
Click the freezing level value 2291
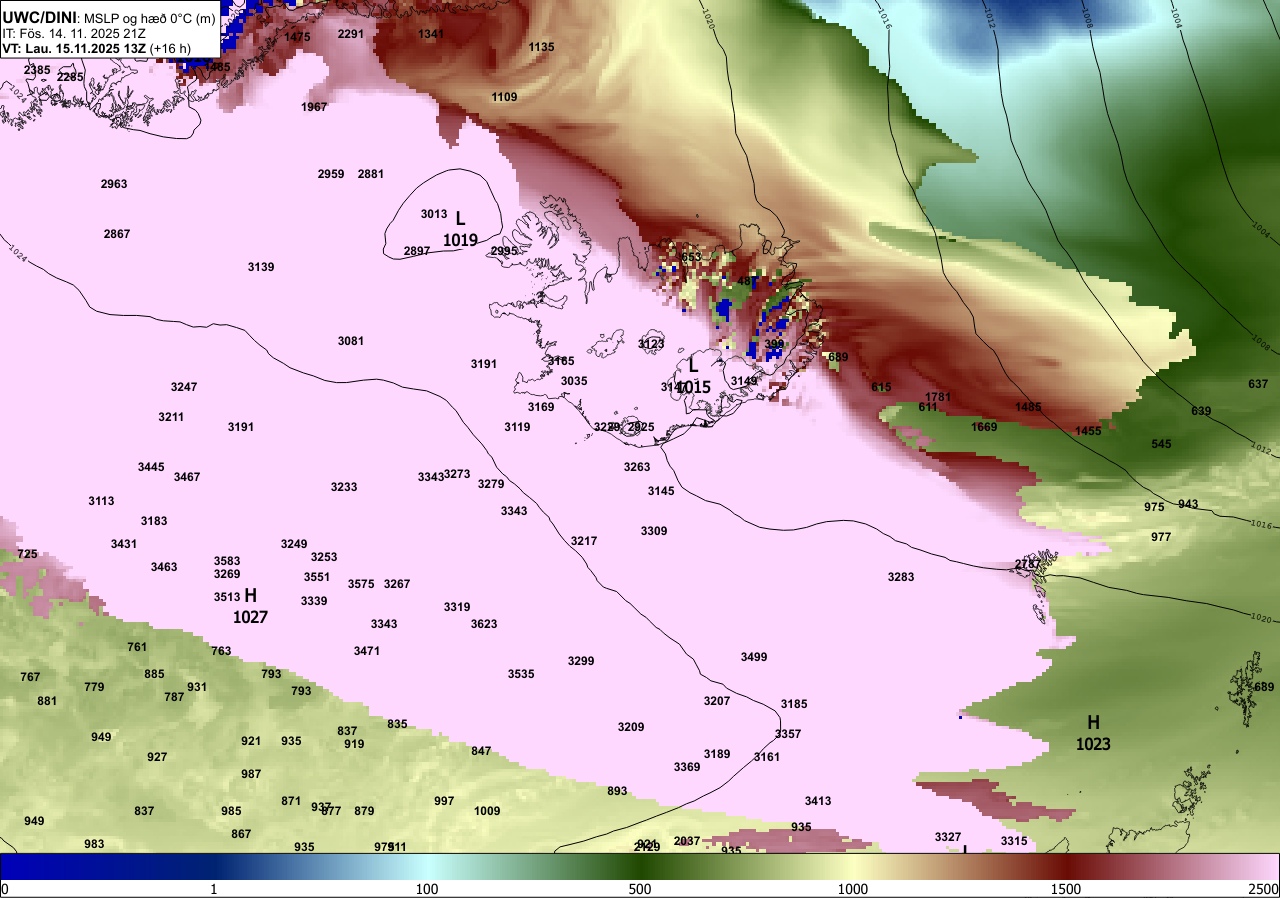pyautogui.click(x=351, y=34)
